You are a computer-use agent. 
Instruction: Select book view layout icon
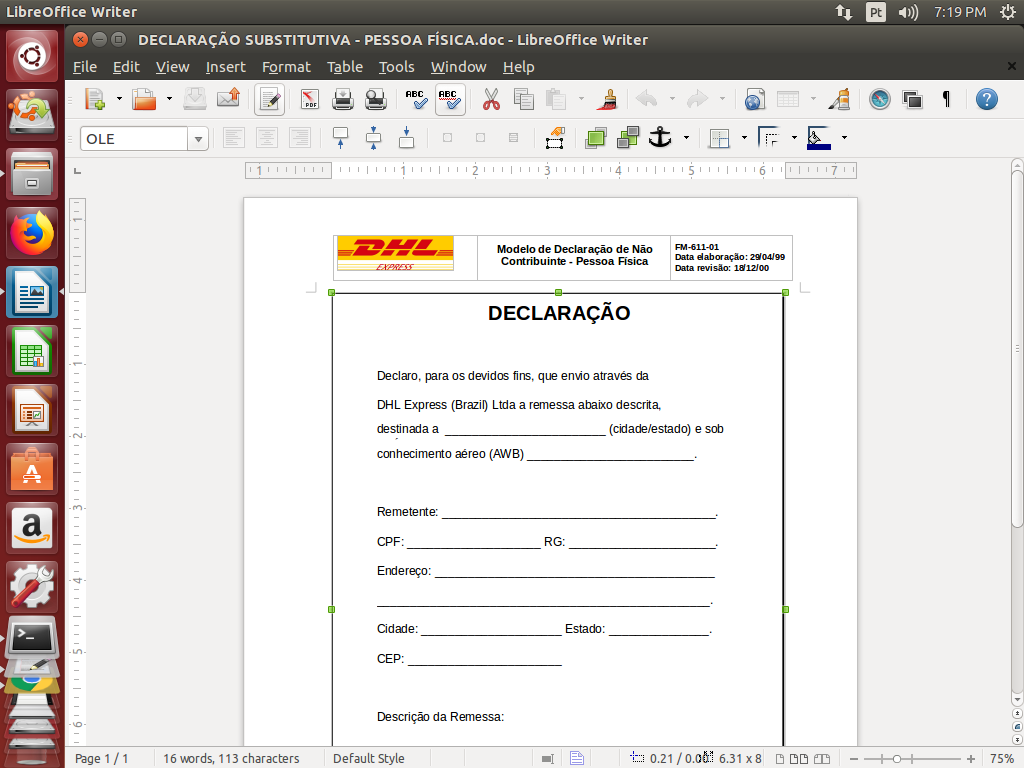822,759
